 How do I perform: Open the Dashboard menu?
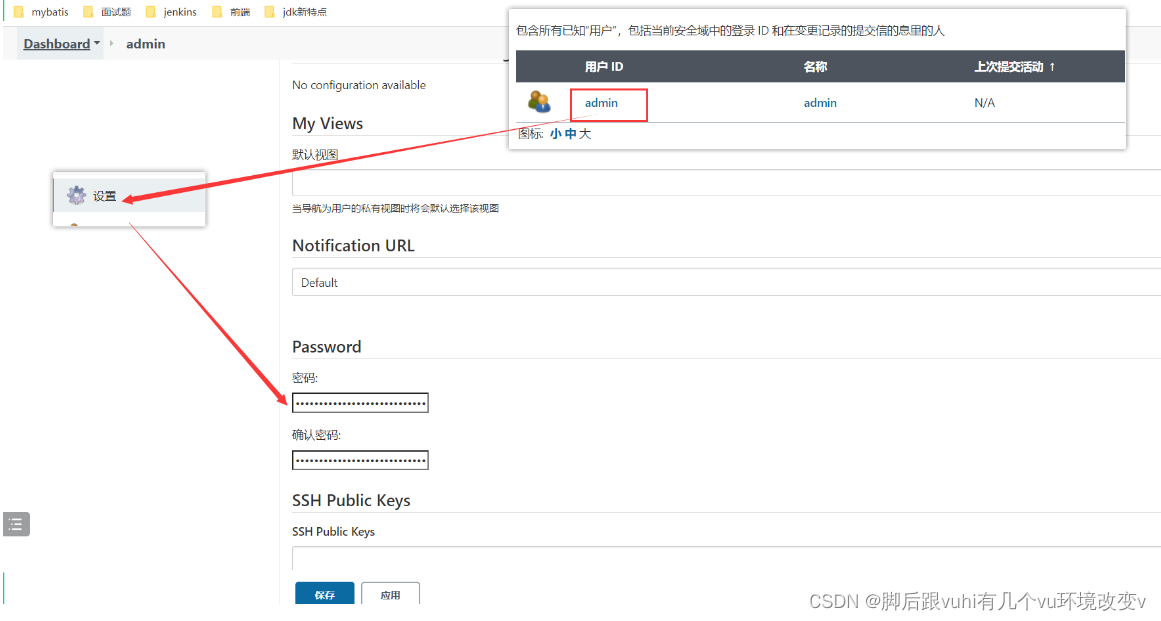(x=58, y=43)
